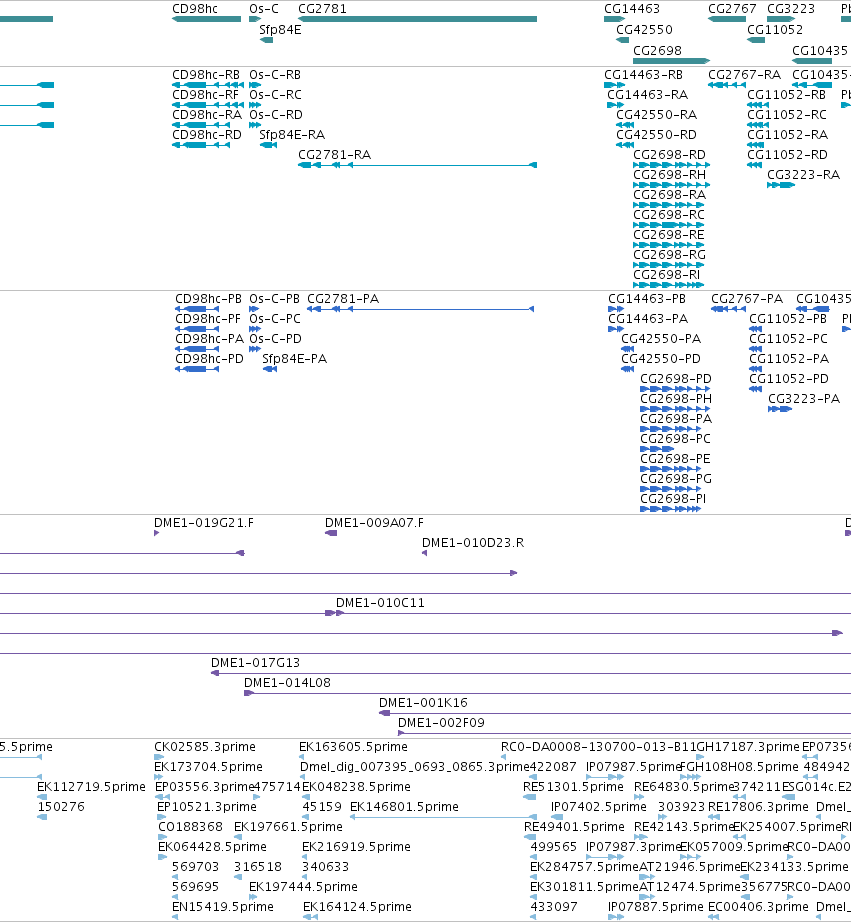851x922 pixels.
Task: Select transcript CG2767-RA
Action: [x=727, y=85]
